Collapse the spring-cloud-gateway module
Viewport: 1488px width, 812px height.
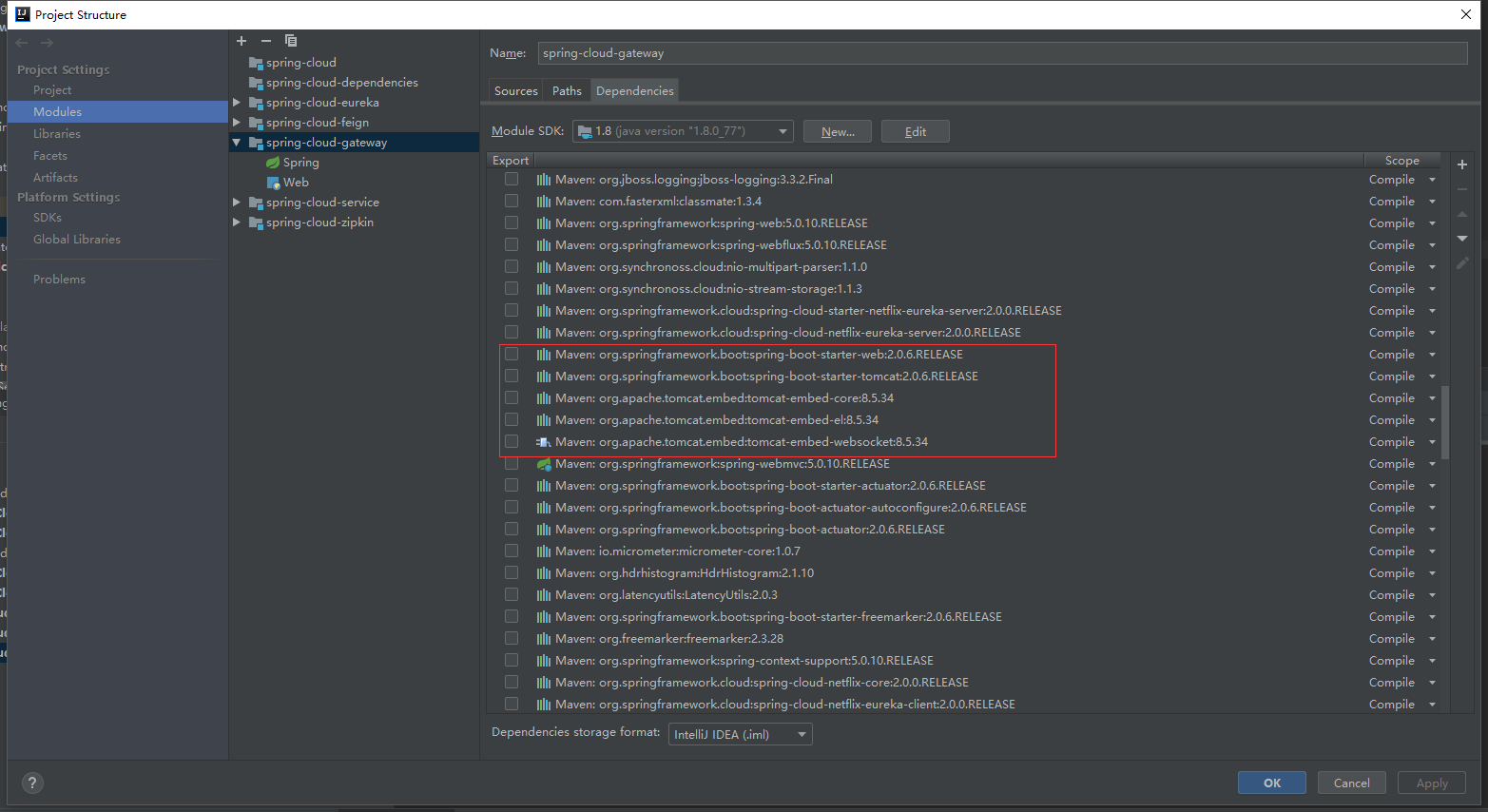(x=237, y=143)
